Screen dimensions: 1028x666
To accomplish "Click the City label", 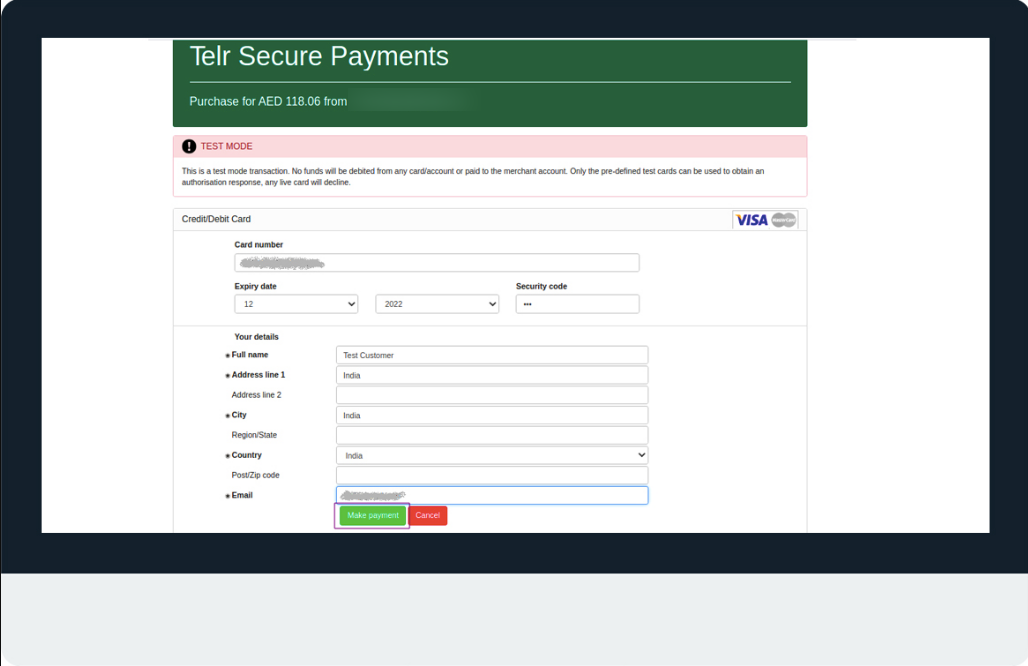I will [239, 415].
